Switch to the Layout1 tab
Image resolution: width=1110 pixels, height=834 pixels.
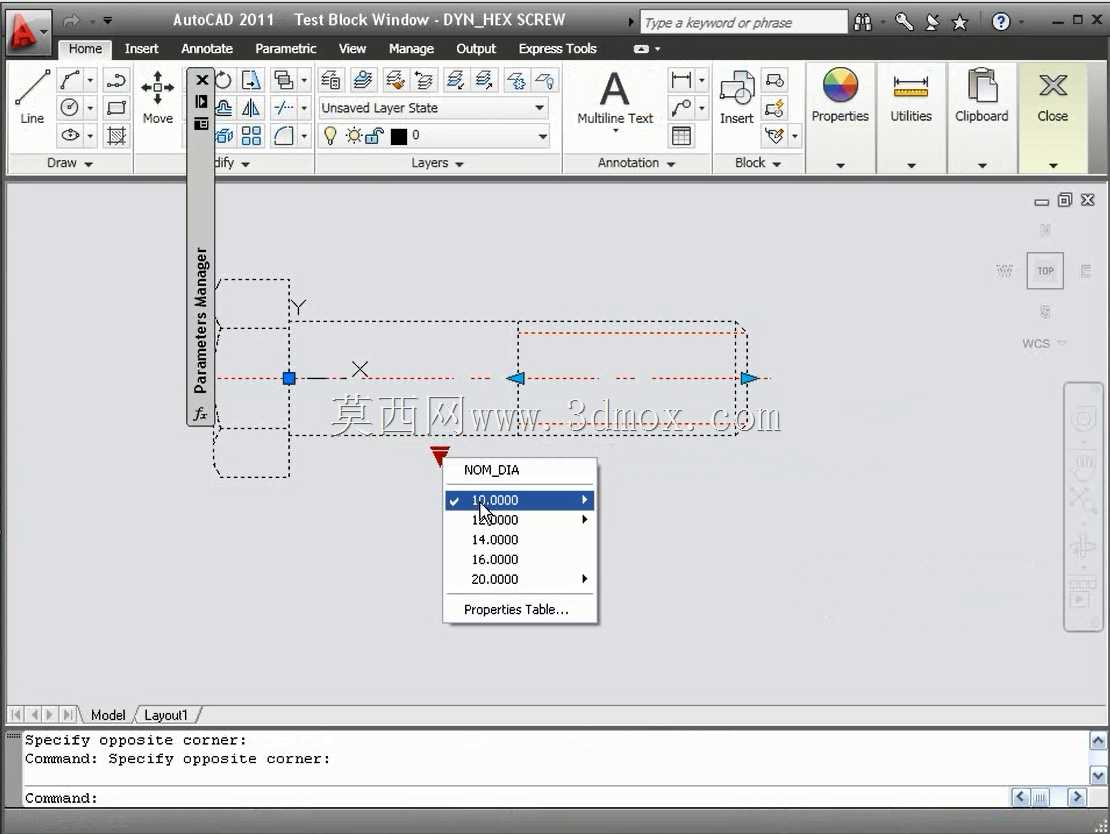166,715
